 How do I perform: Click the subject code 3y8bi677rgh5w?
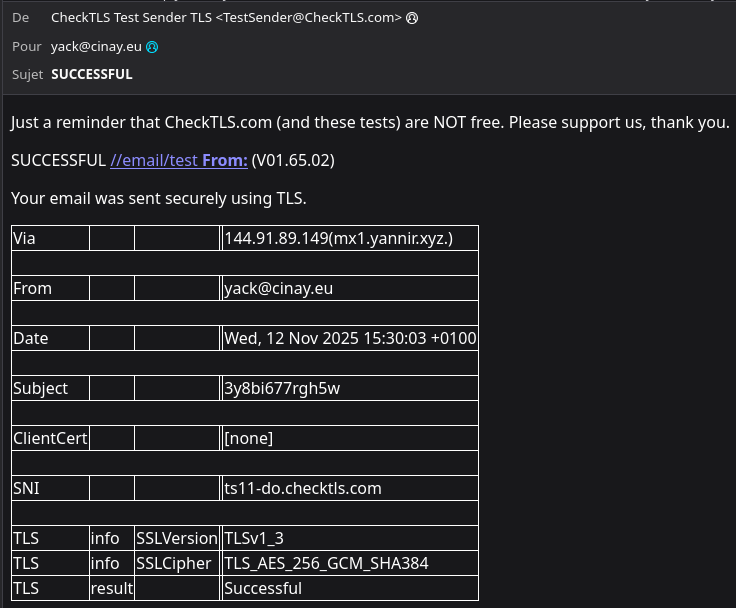(282, 388)
